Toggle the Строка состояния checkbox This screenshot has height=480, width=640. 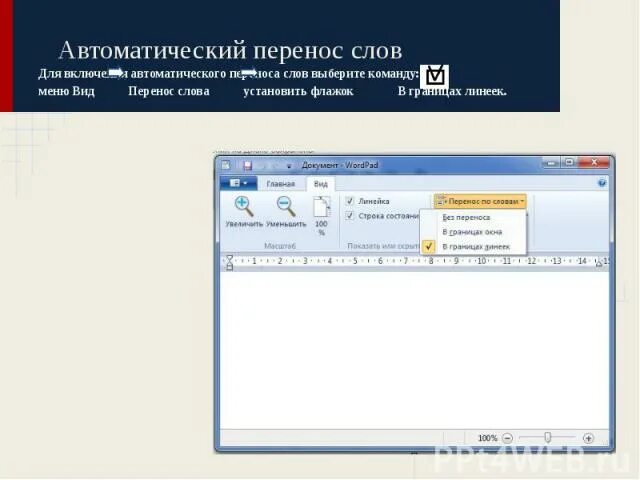point(350,216)
